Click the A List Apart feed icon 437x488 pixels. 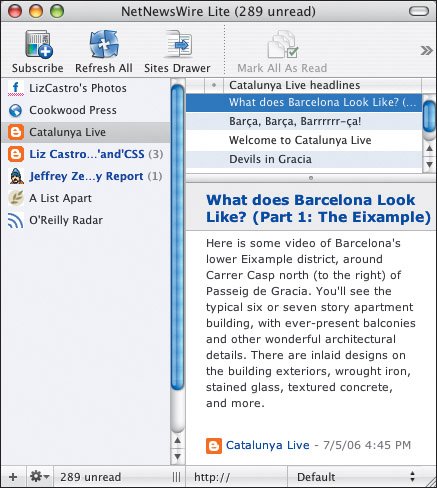pyautogui.click(x=16, y=198)
